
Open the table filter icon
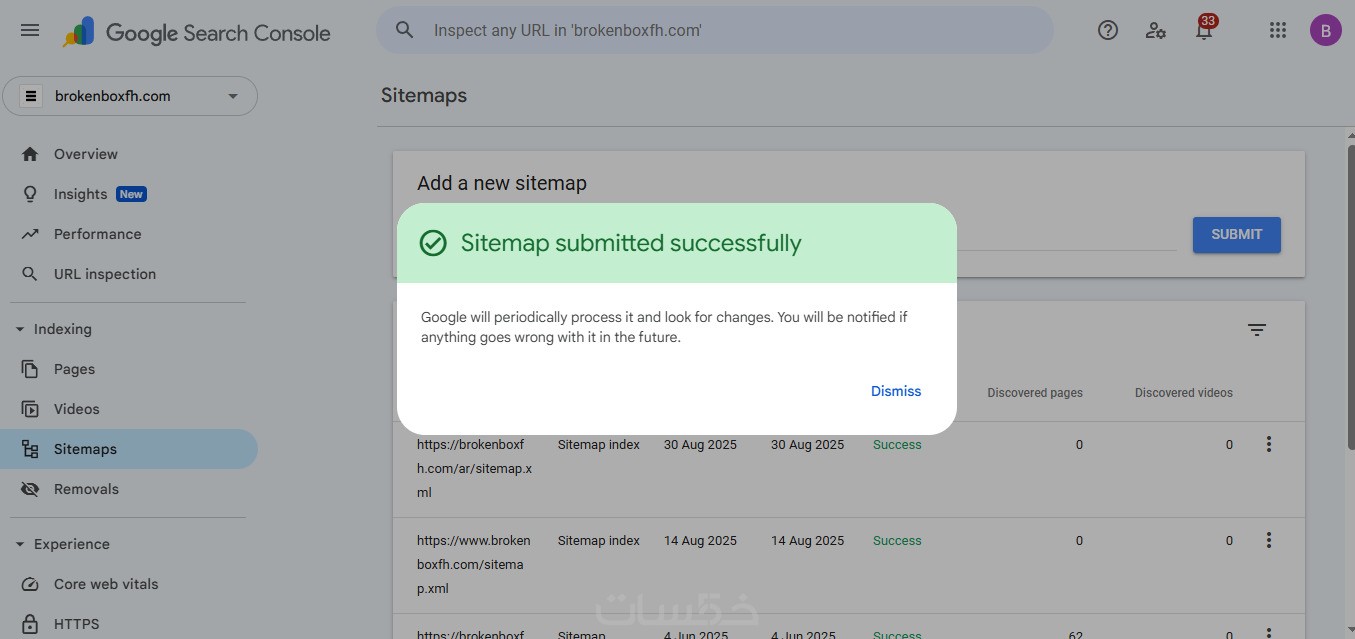click(x=1257, y=330)
